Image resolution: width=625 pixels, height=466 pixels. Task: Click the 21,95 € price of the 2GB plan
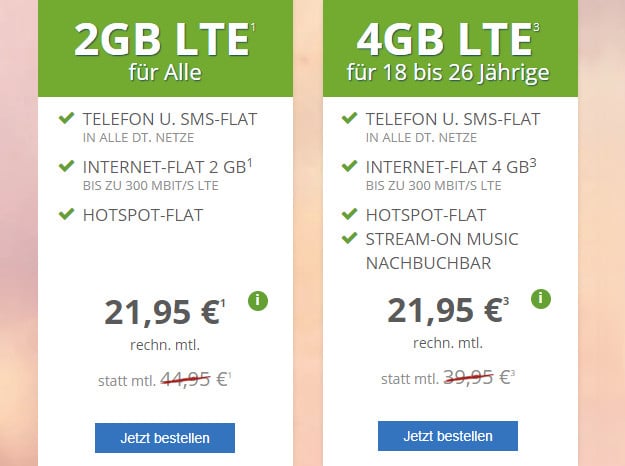(164, 312)
